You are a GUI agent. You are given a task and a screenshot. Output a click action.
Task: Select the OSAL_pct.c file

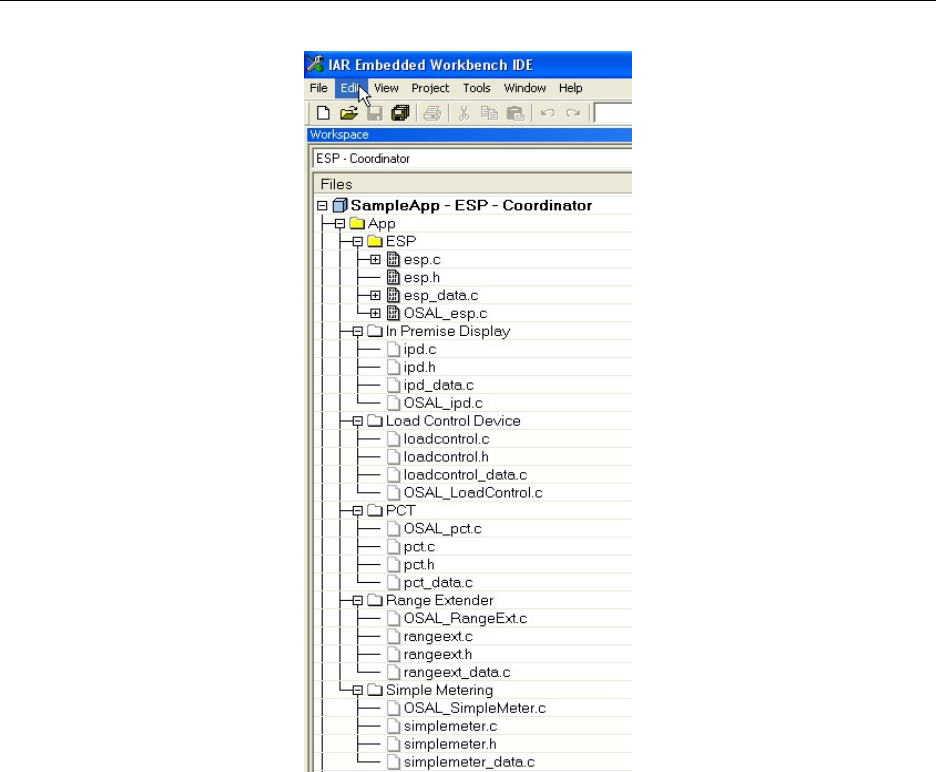click(x=442, y=528)
